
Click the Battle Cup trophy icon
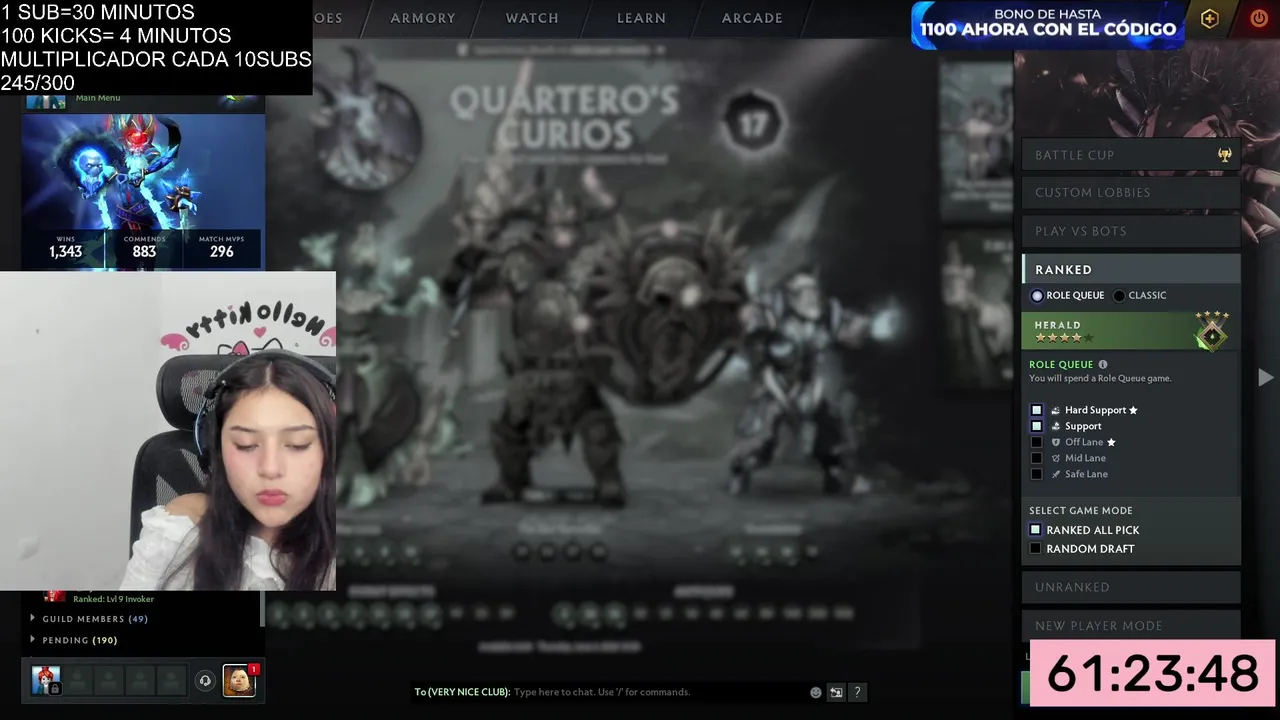click(1224, 155)
